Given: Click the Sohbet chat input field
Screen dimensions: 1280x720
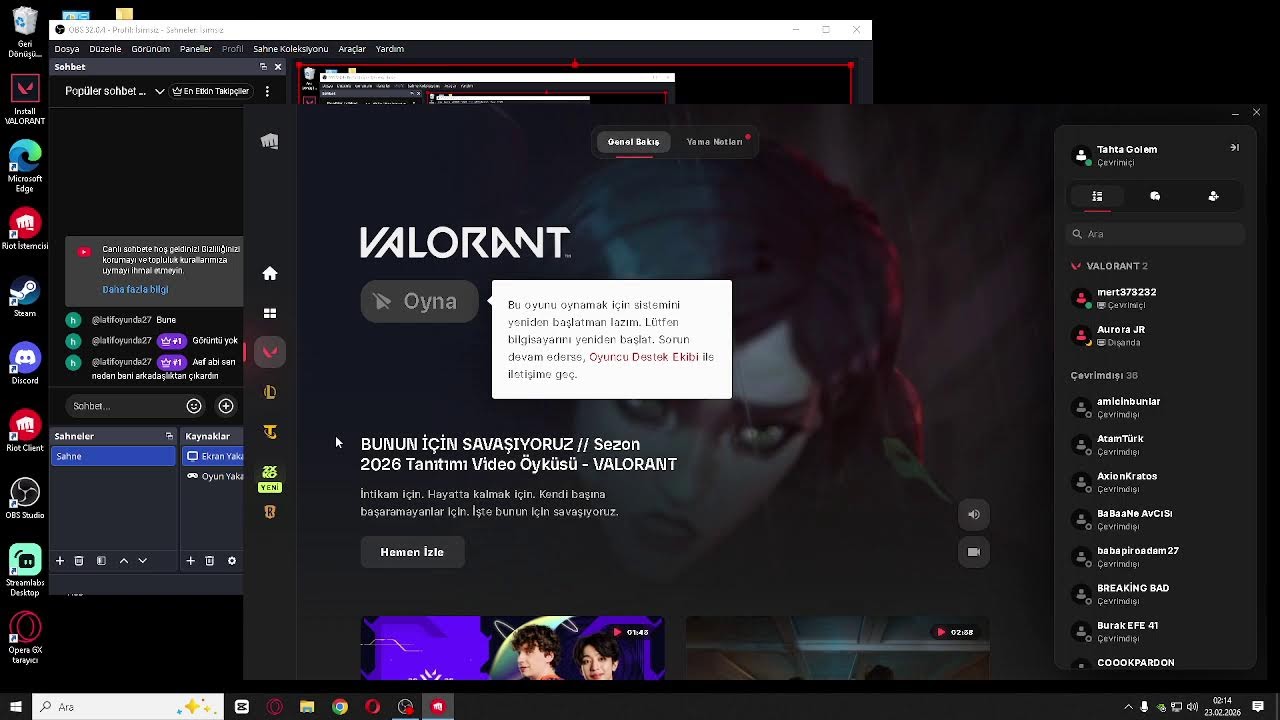Looking at the screenshot, I should [x=124, y=406].
